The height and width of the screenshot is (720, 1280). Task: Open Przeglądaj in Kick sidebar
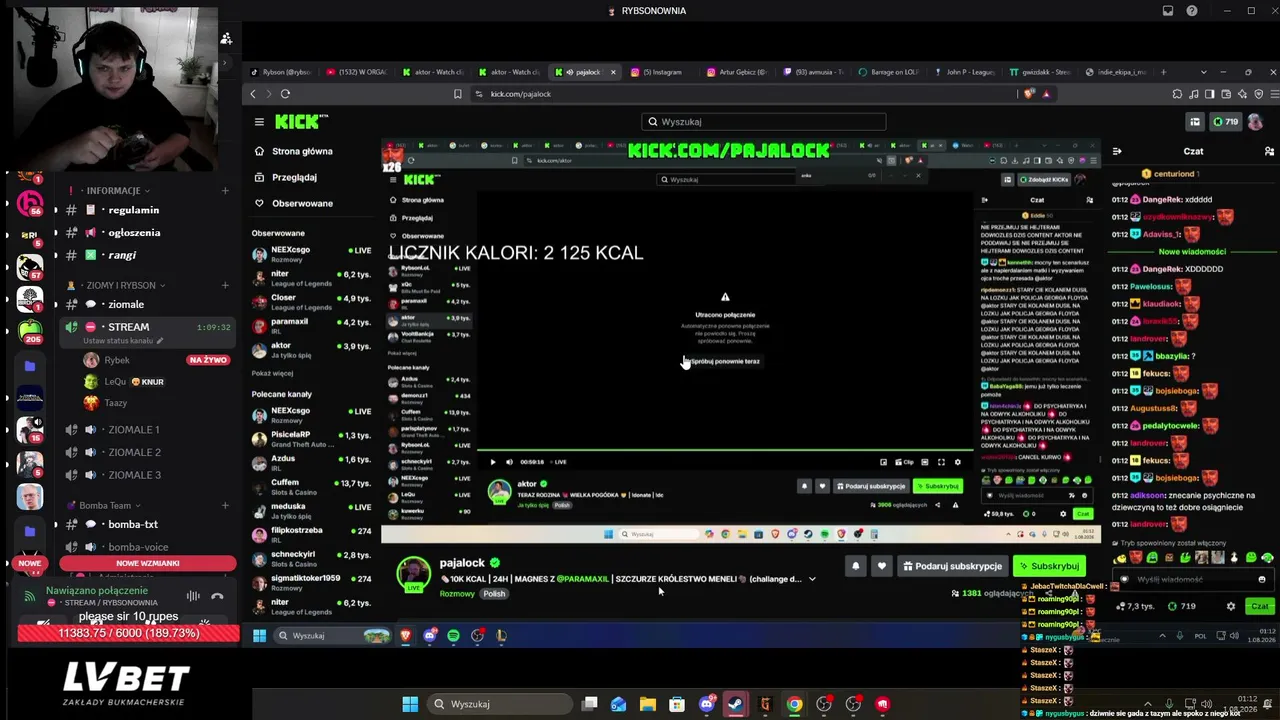pos(294,177)
